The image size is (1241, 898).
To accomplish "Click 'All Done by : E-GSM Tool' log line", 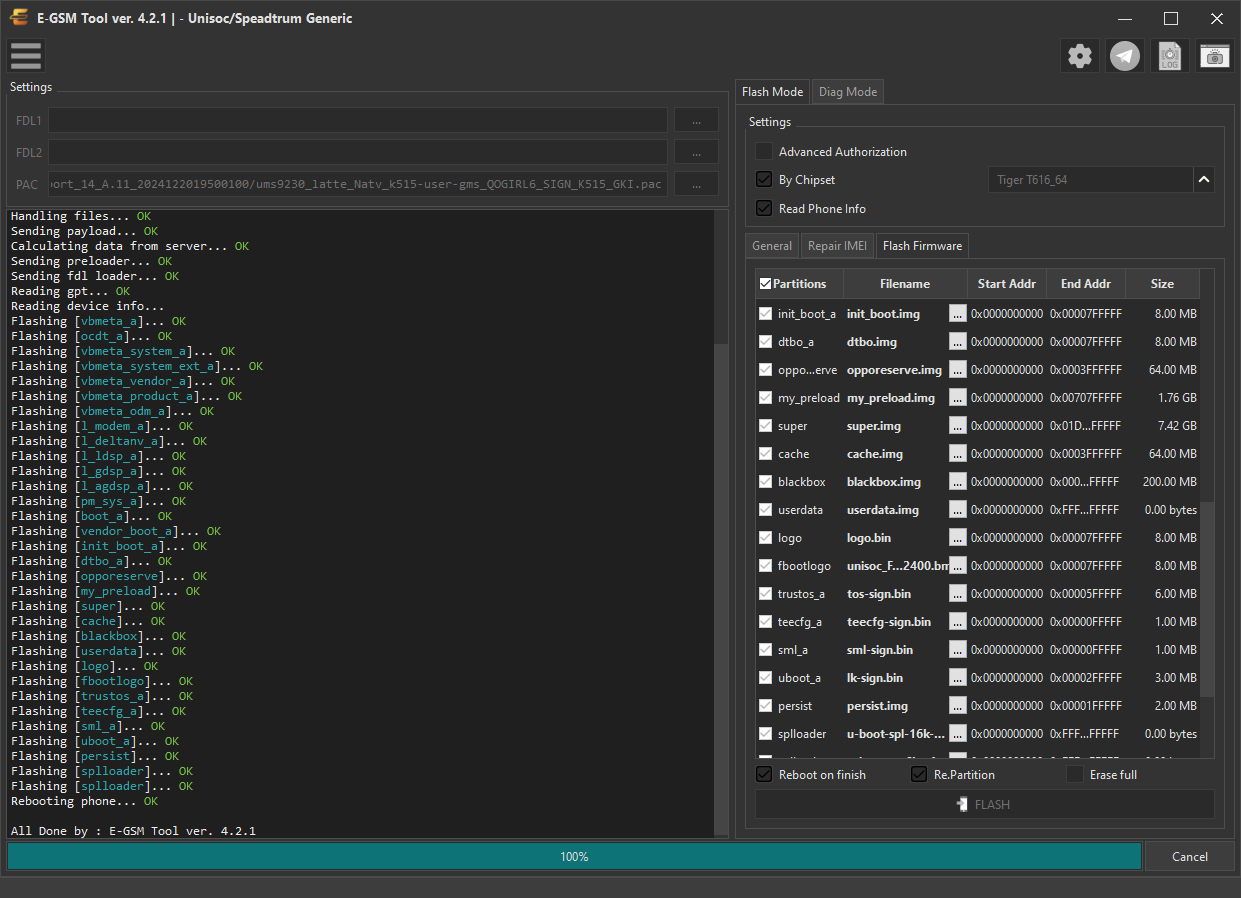I will click(x=133, y=831).
